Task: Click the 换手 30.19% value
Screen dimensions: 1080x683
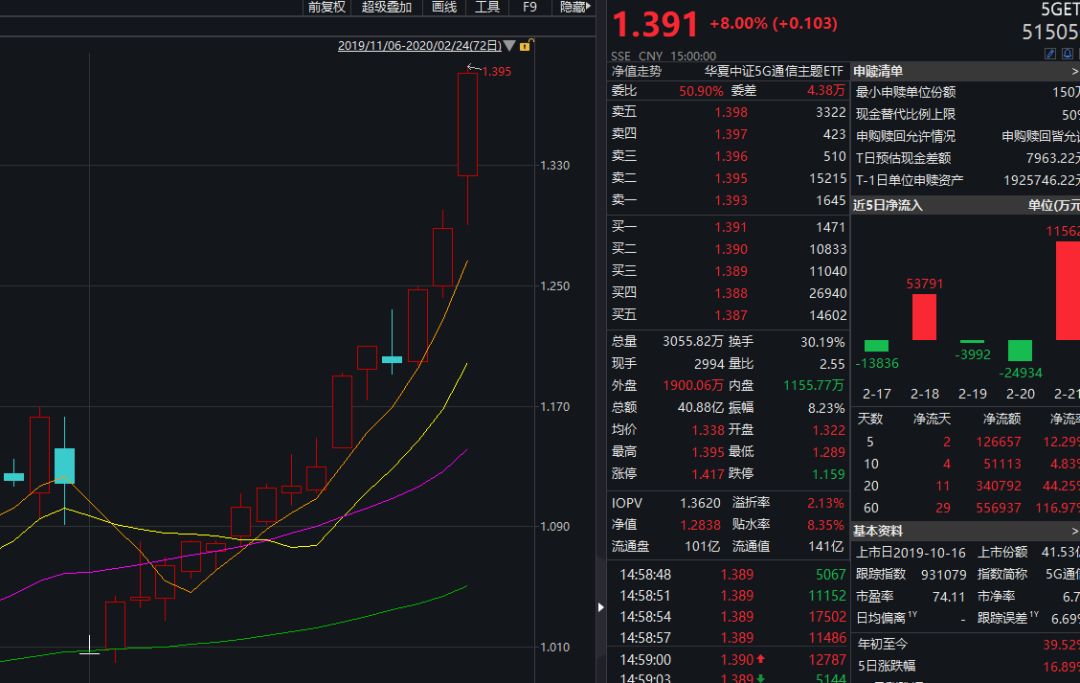Action: 822,342
